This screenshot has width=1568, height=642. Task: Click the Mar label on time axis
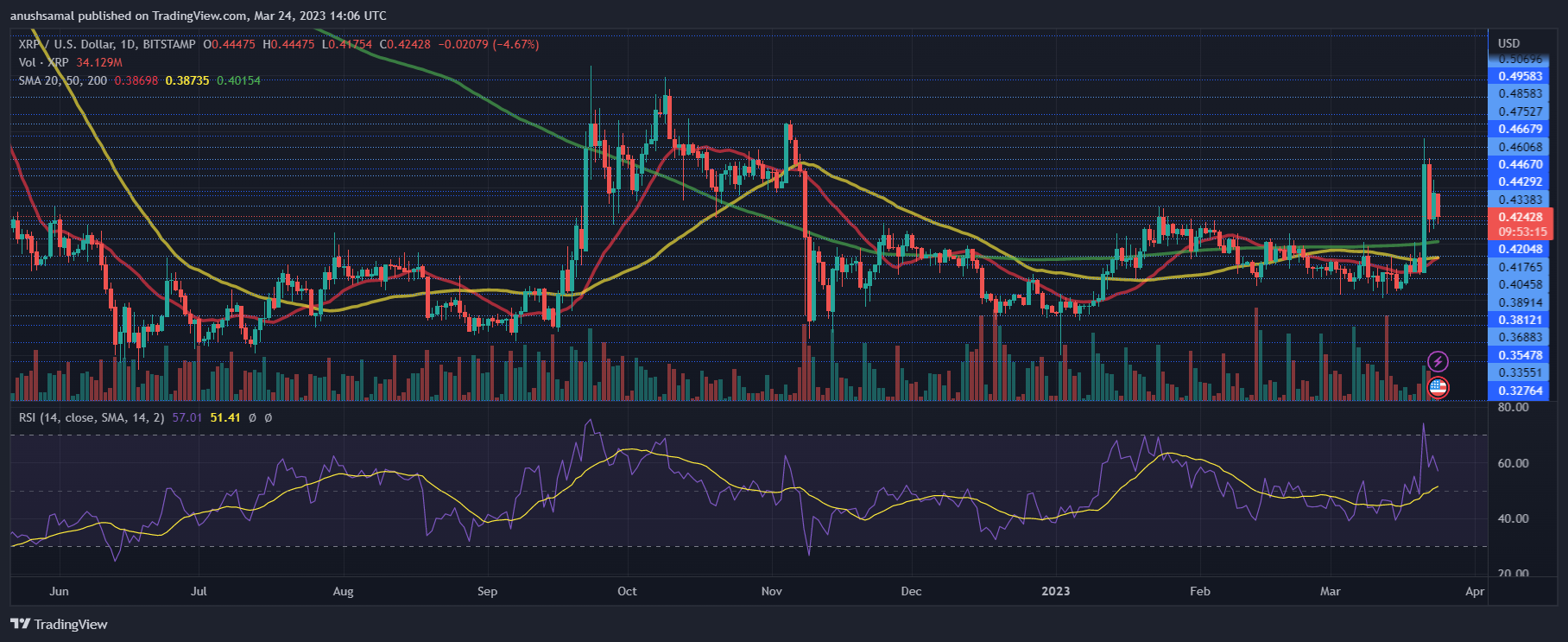point(1330,591)
